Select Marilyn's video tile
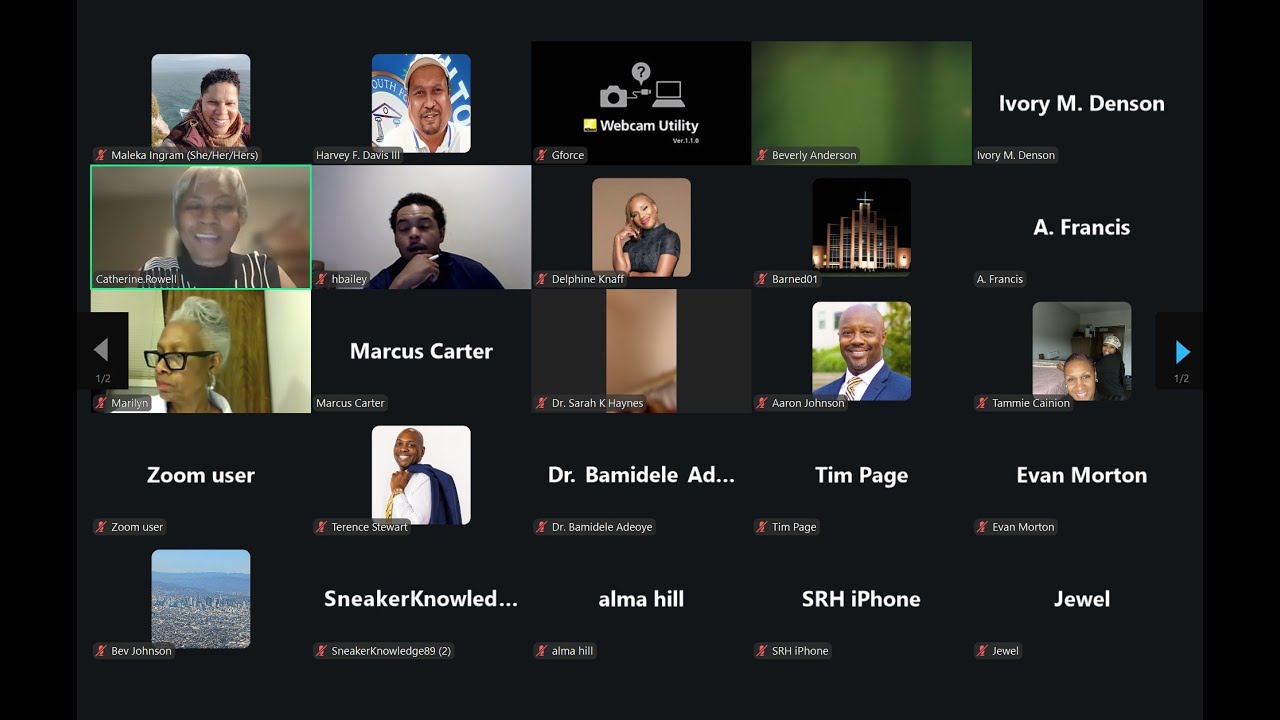Viewport: 1280px width, 720px height. pos(201,351)
